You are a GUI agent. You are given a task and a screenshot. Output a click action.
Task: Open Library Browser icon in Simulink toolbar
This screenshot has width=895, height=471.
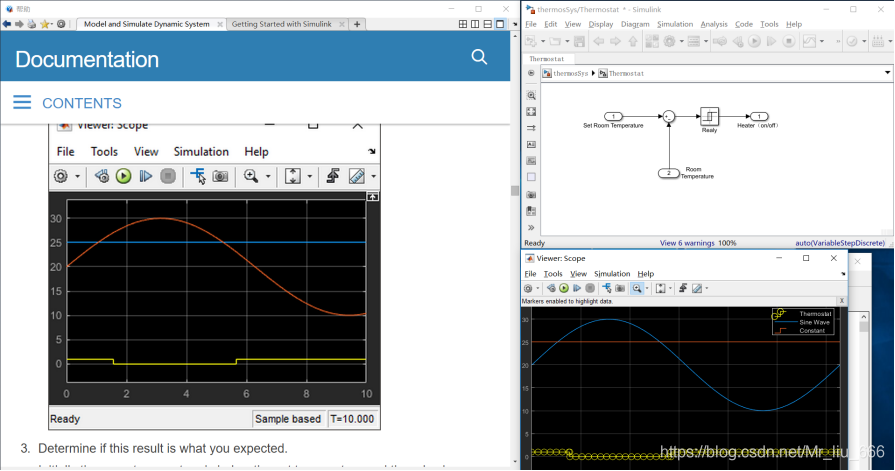(x=652, y=41)
